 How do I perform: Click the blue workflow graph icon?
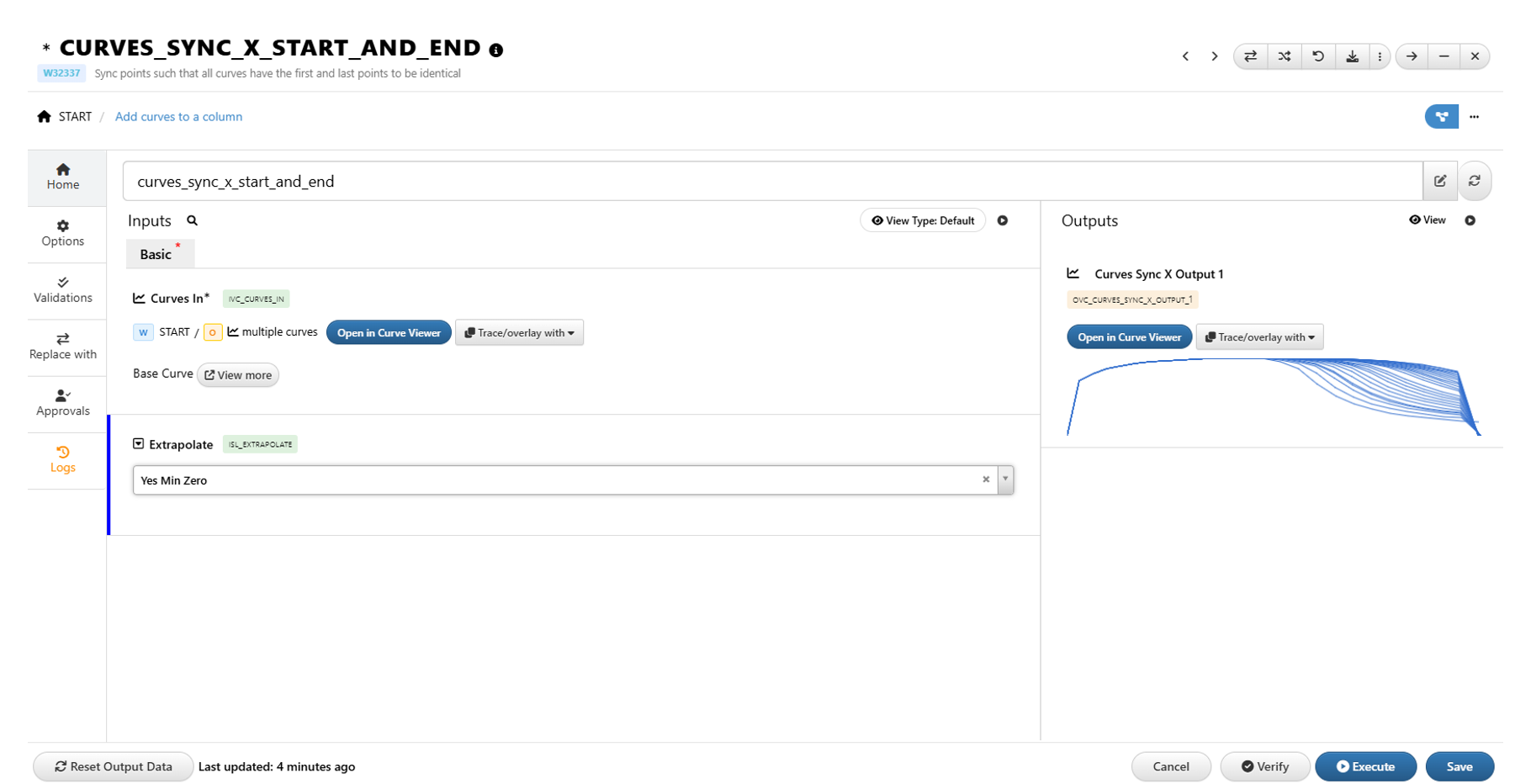tap(1441, 117)
